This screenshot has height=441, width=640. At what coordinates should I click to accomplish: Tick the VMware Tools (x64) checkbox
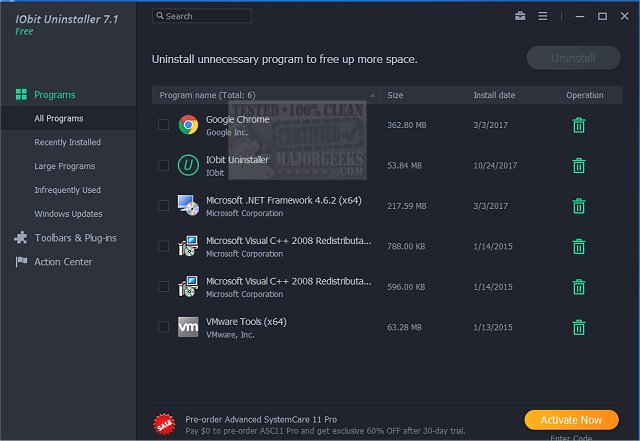coord(163,327)
